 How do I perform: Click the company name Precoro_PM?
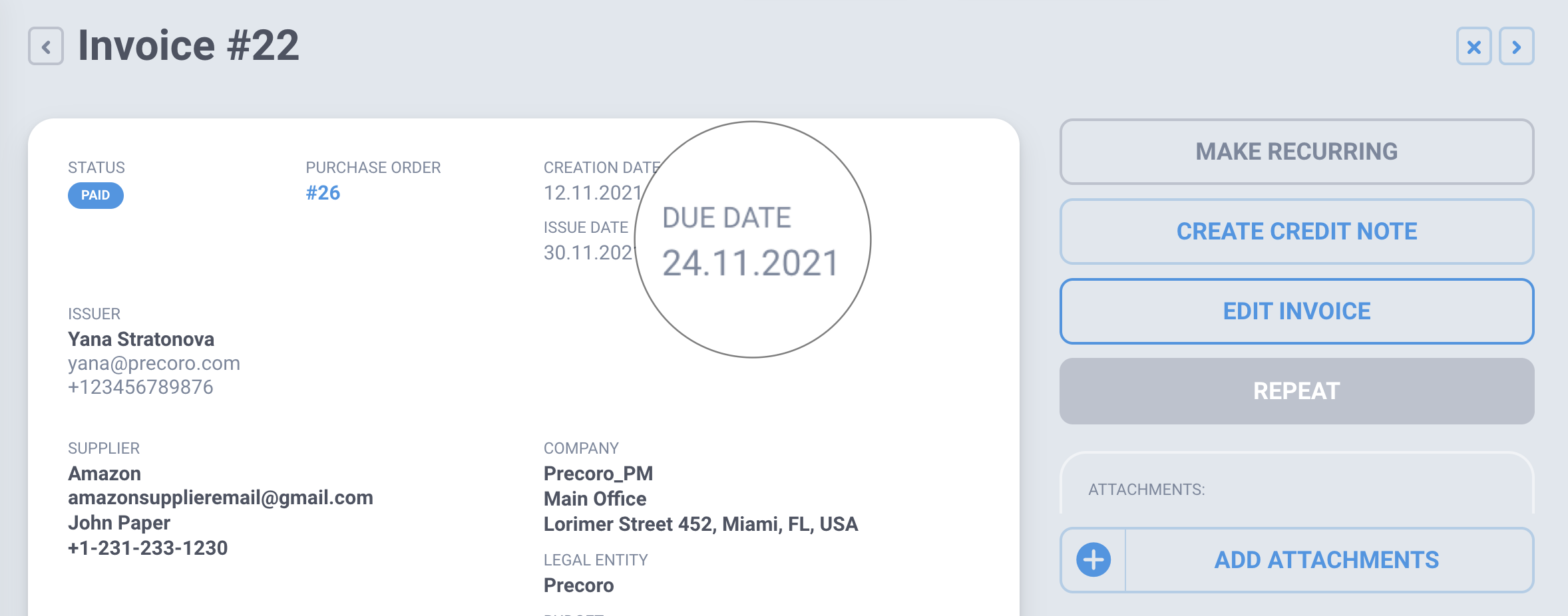(x=598, y=474)
